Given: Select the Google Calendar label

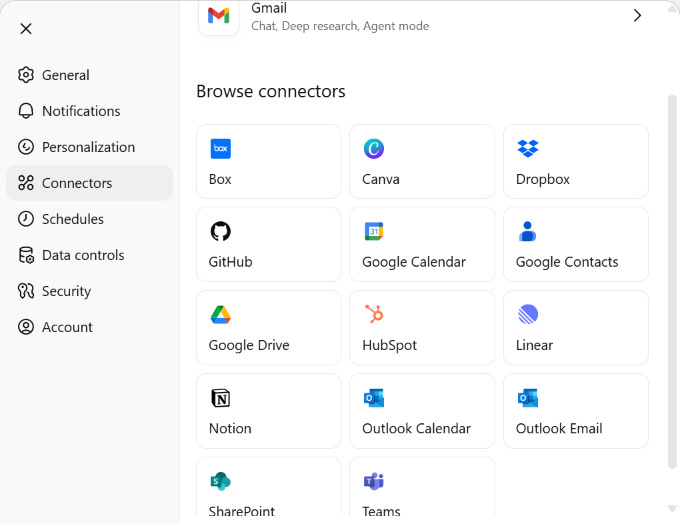Looking at the screenshot, I should [414, 262].
